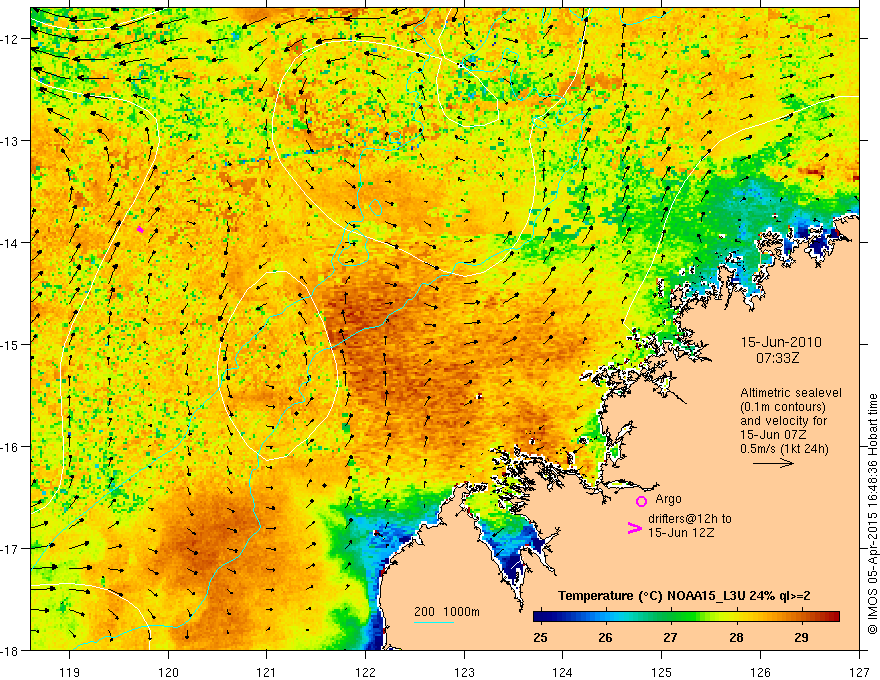This screenshot has width=880, height=680.
Task: Click the latitude axis label -13
Action: [11, 140]
